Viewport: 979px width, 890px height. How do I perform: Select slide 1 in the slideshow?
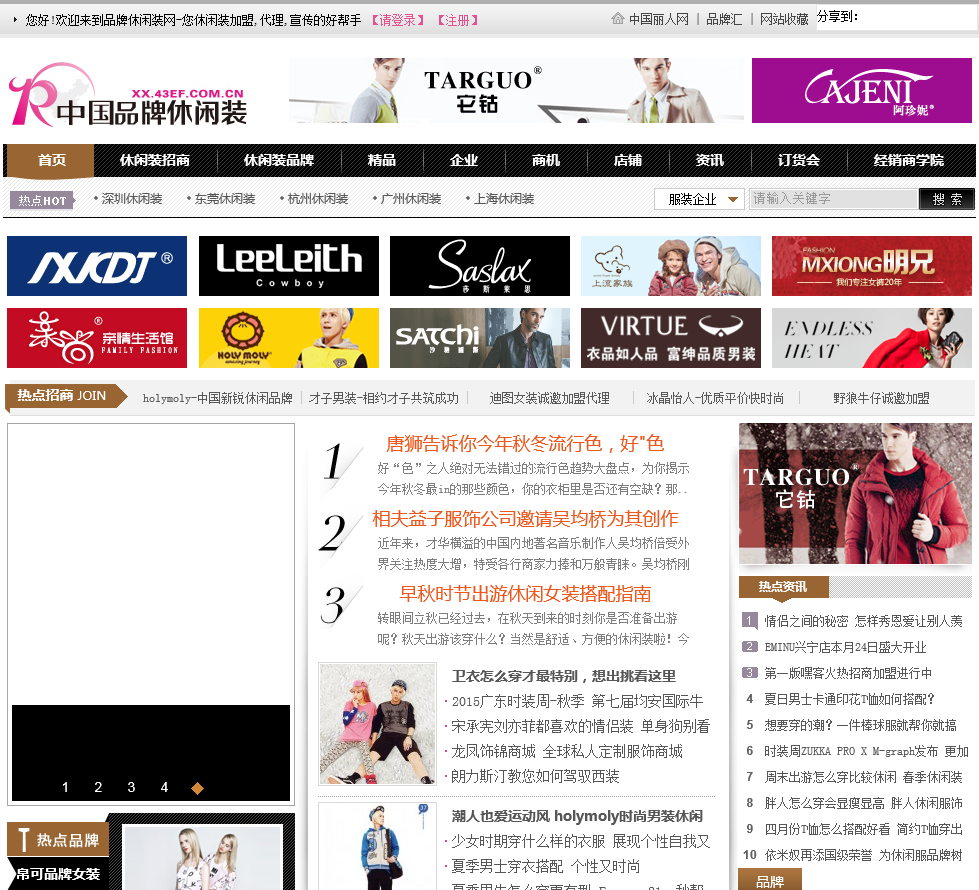click(65, 788)
